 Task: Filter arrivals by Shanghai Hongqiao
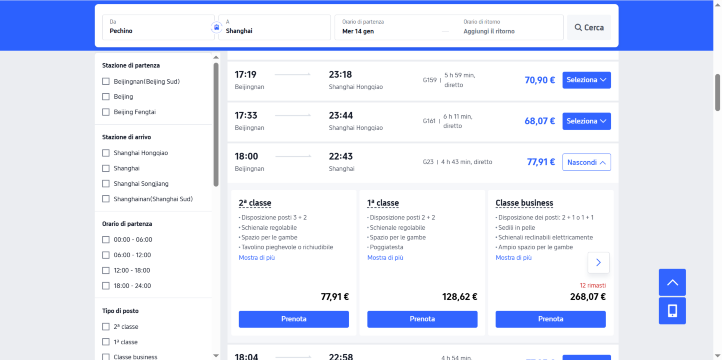click(105, 153)
